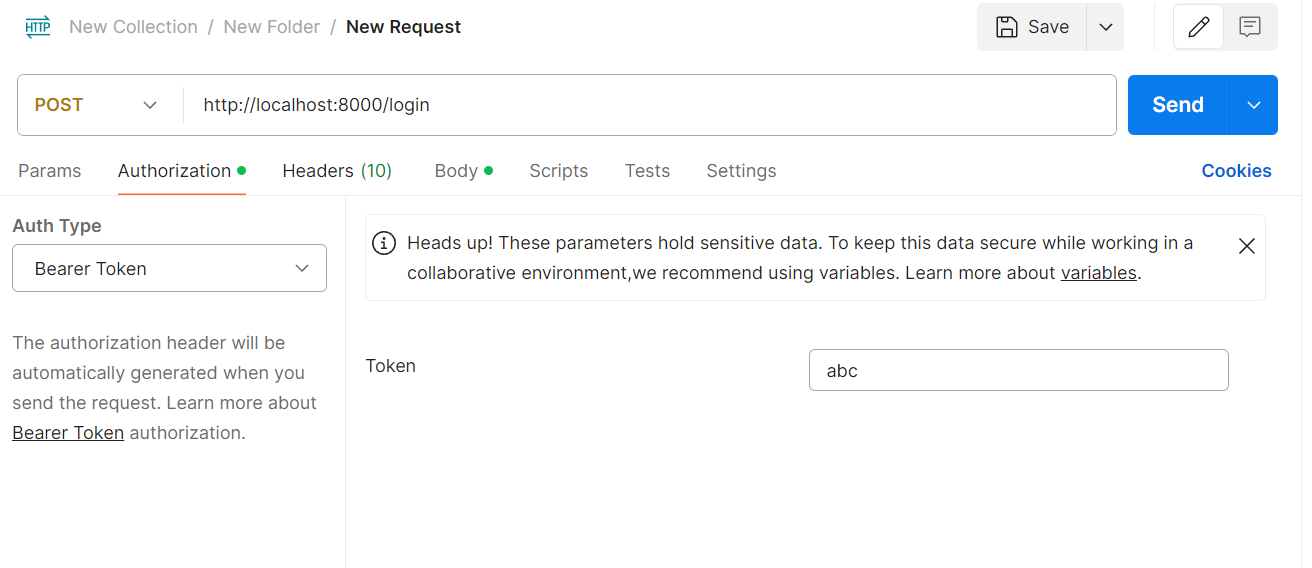Viewport: 1312px width, 568px height.
Task: Click the HTTP request type icon
Action: click(x=37, y=27)
